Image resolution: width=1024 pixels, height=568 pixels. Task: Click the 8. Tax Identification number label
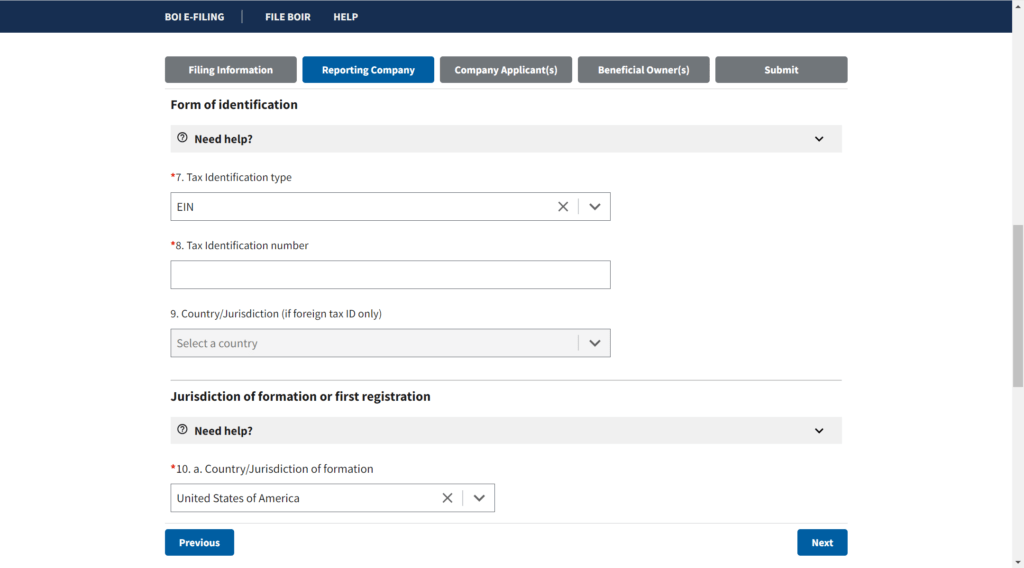click(240, 245)
